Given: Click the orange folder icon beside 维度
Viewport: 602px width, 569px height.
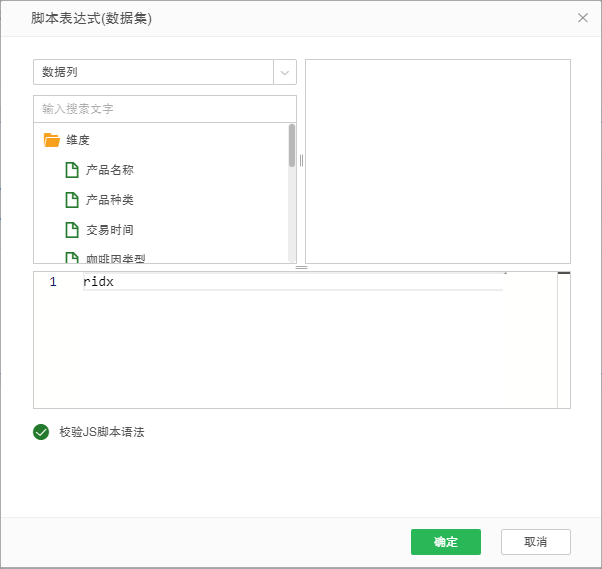Looking at the screenshot, I should click(x=52, y=140).
